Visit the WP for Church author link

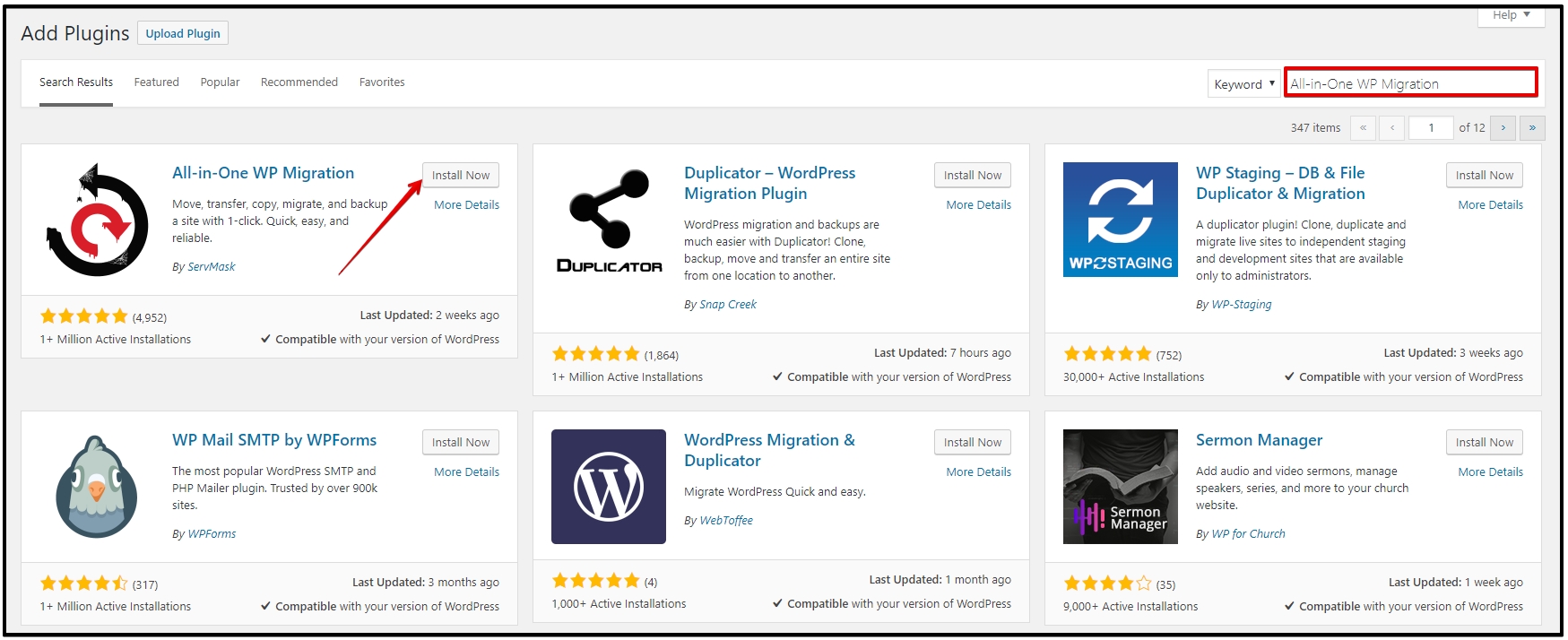click(x=1248, y=533)
